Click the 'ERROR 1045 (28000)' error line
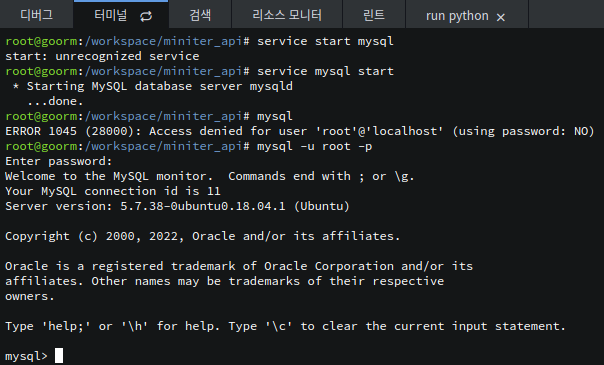604x365 pixels. tap(300, 131)
